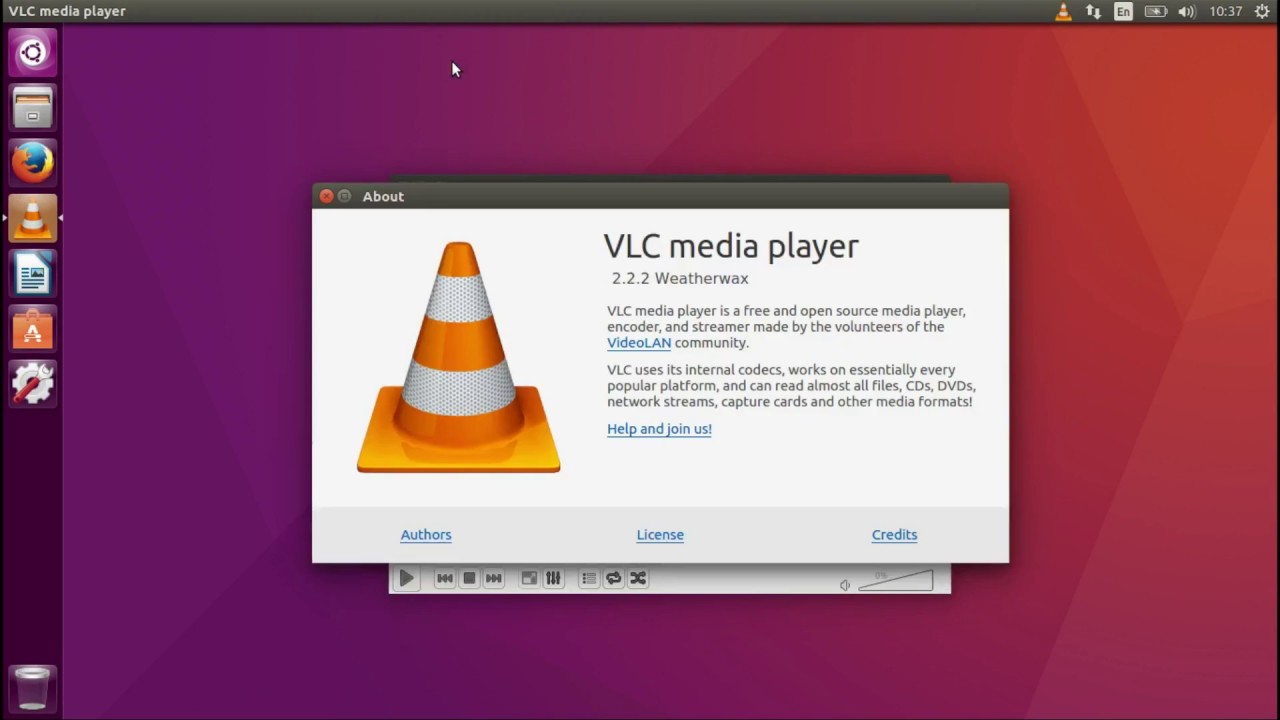Viewport: 1280px width, 720px height.
Task: Open 'En' keyboard layout indicator
Action: tap(1124, 12)
